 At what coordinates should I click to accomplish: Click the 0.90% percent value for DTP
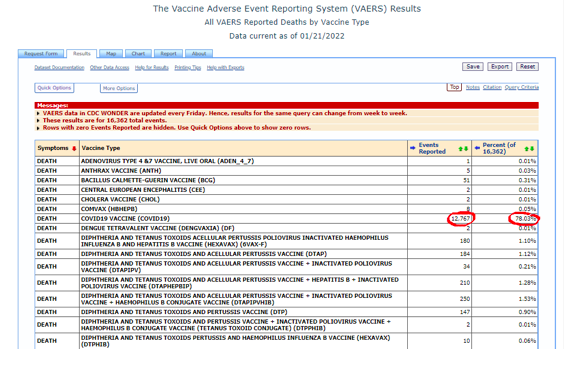coord(527,312)
